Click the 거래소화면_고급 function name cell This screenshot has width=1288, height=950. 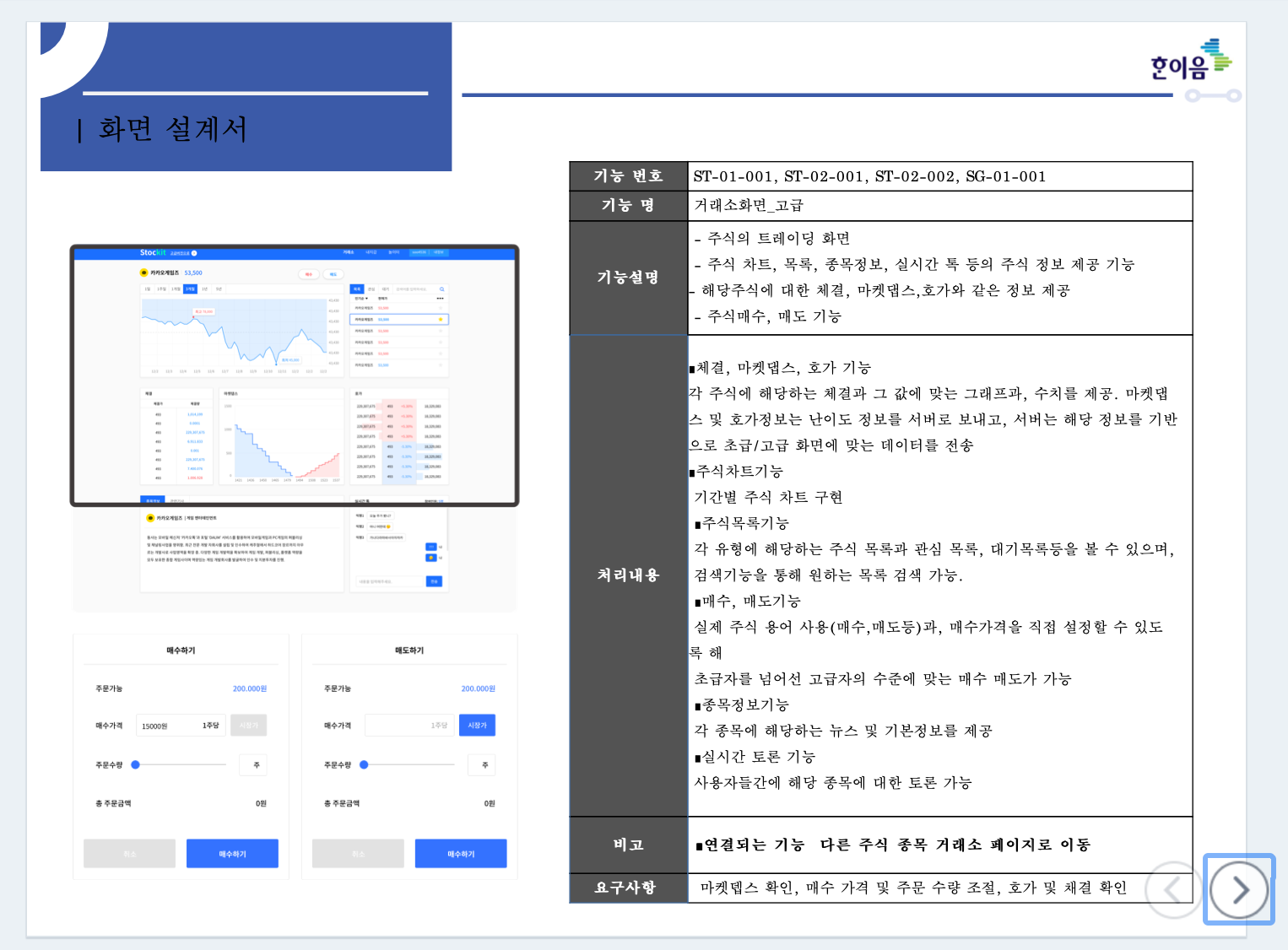click(x=940, y=206)
